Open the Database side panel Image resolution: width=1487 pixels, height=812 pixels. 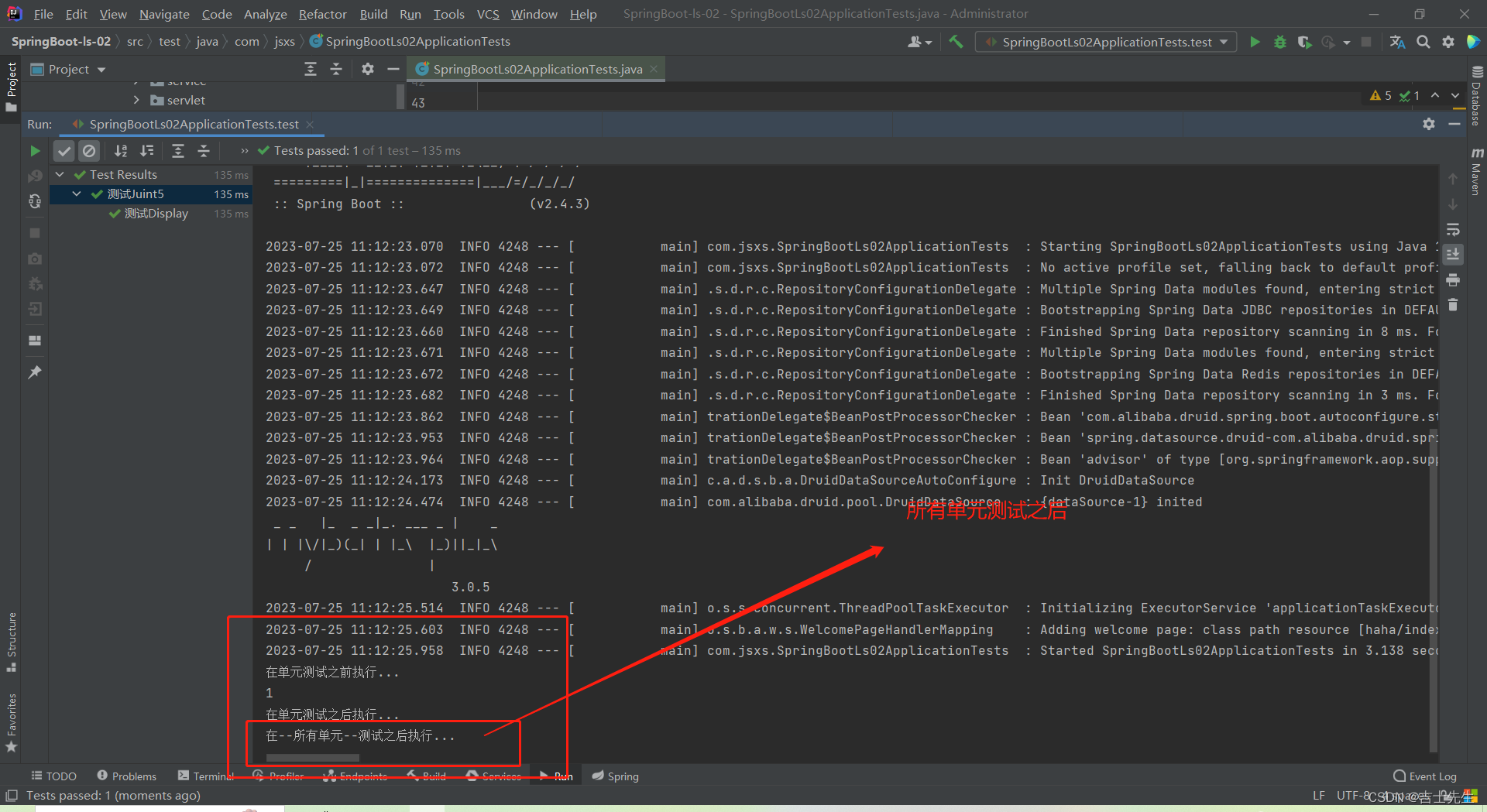1476,95
